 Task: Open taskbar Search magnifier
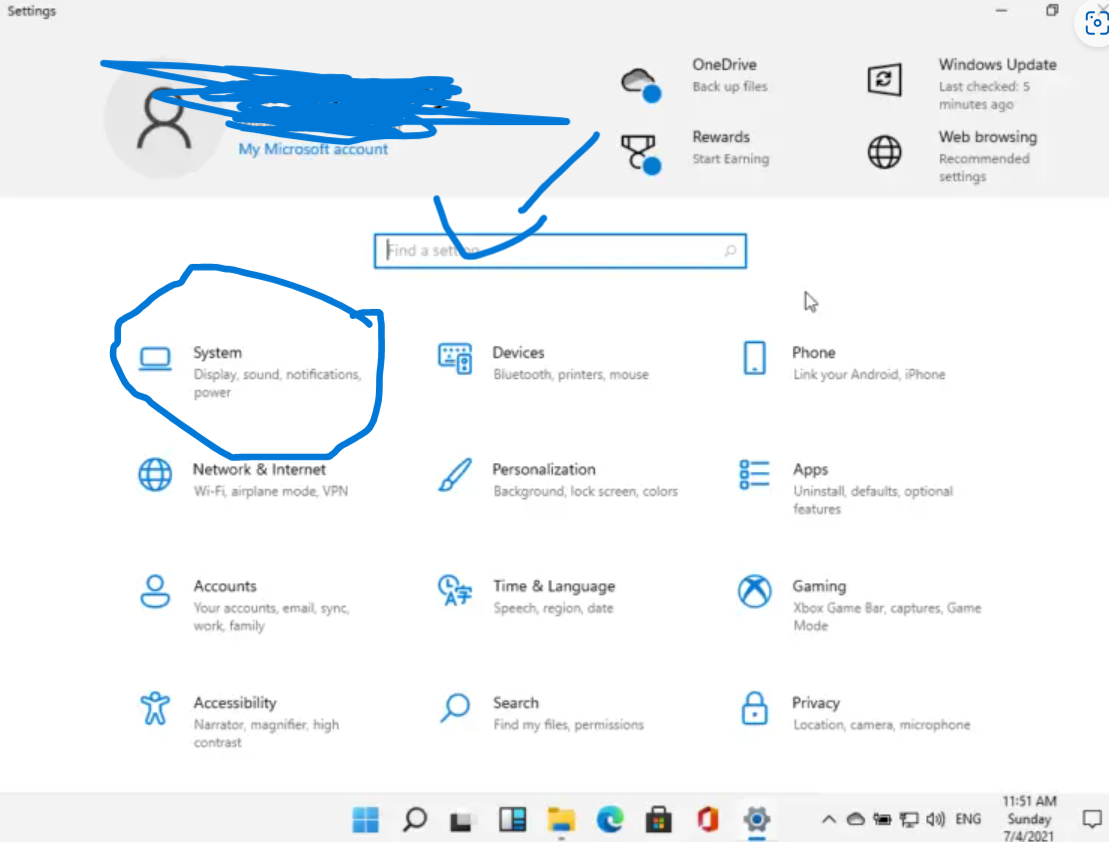point(414,820)
